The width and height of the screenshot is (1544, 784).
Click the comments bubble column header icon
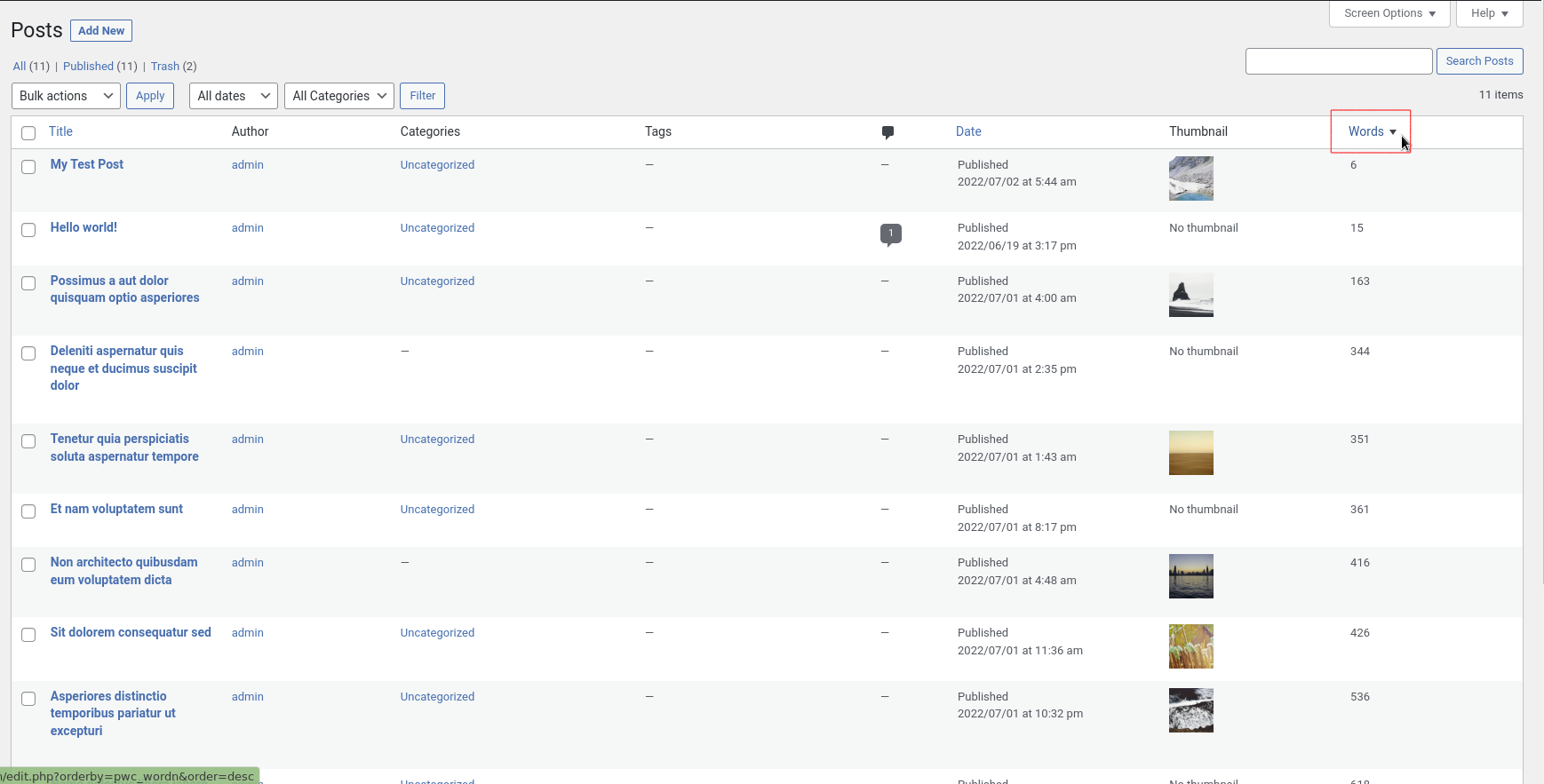[x=887, y=132]
